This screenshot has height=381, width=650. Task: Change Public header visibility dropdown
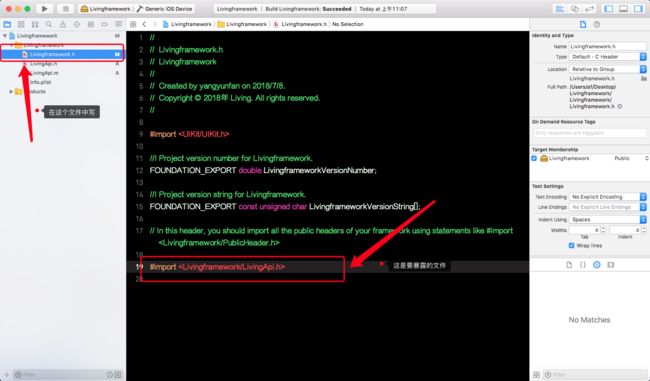pos(631,158)
